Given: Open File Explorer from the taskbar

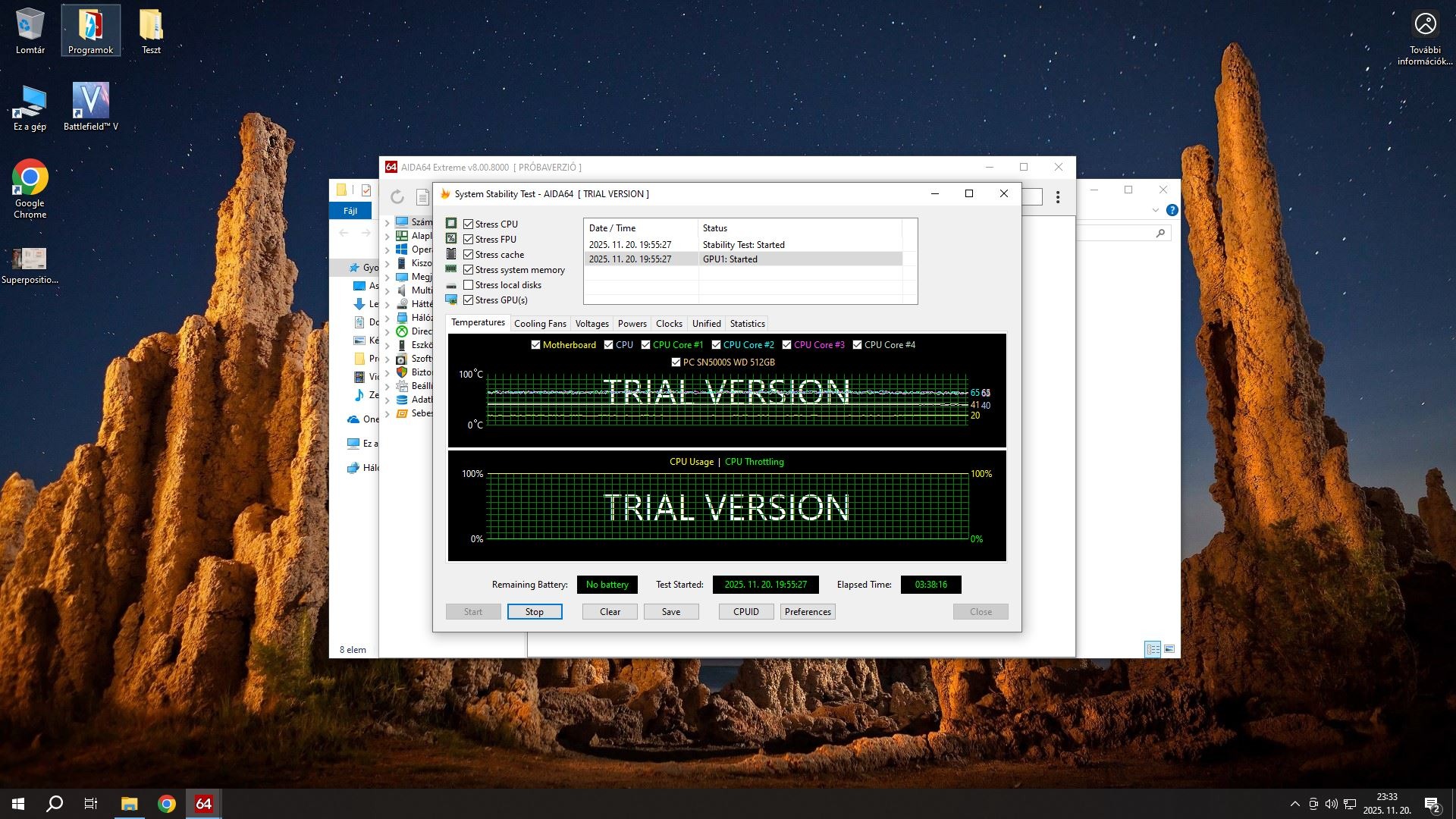Looking at the screenshot, I should coord(129,804).
